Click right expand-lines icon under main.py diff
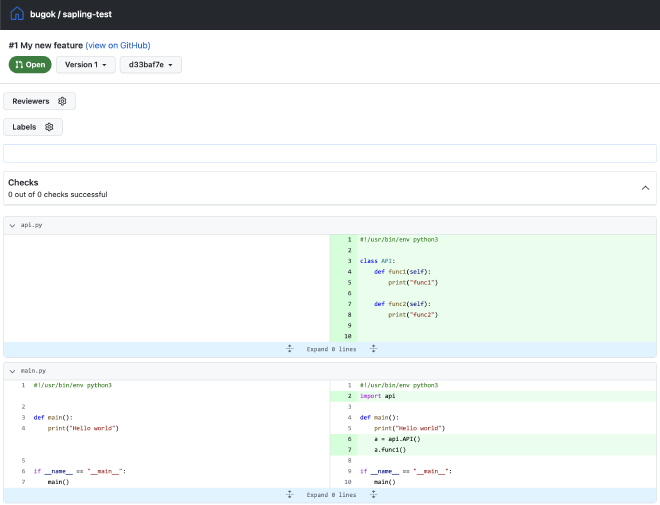The width and height of the screenshot is (660, 505). pyautogui.click(x=373, y=494)
